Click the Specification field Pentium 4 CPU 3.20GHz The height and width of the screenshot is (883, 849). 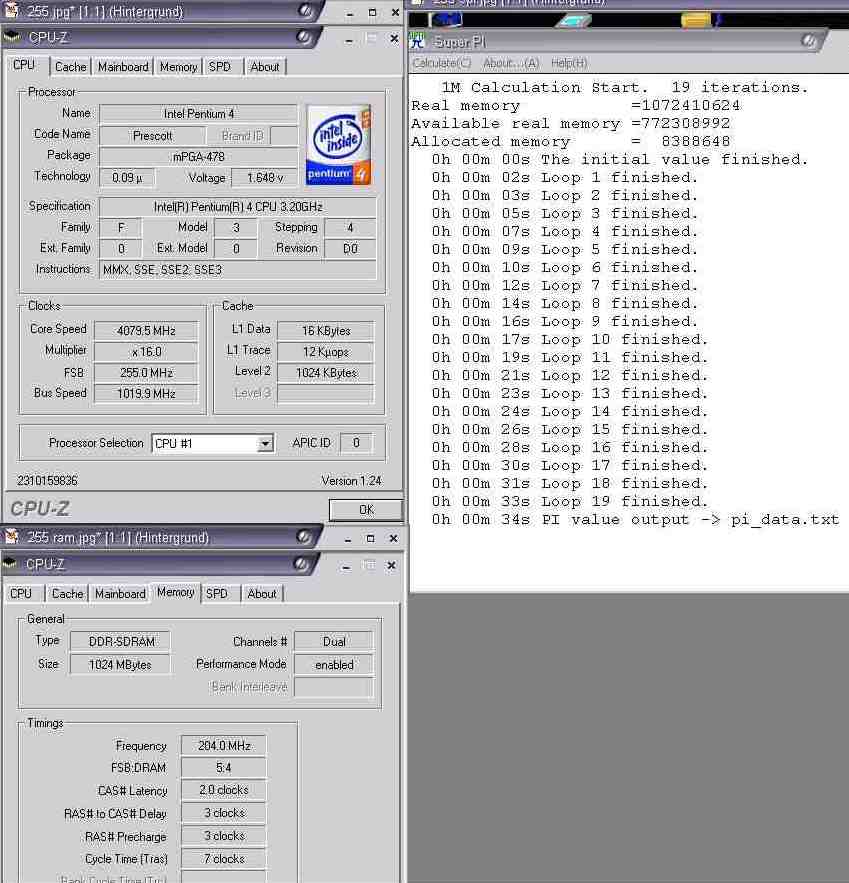238,207
